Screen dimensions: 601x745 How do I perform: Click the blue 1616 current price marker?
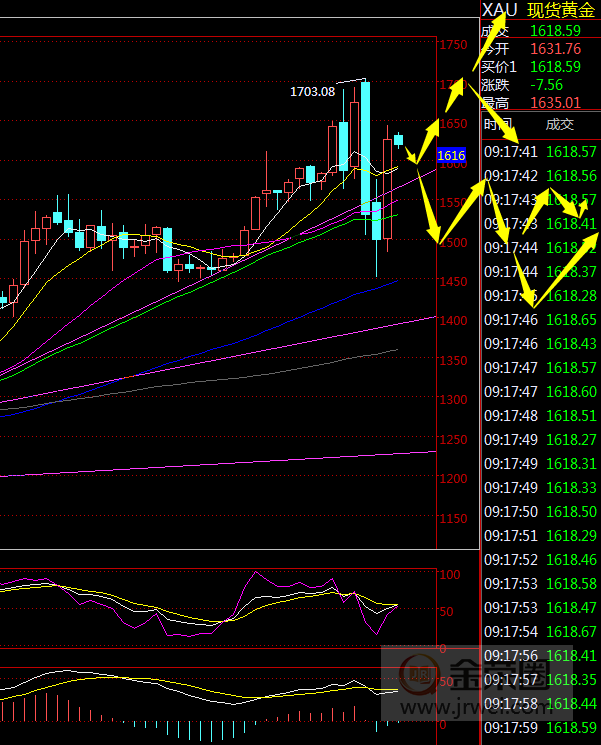pos(451,155)
